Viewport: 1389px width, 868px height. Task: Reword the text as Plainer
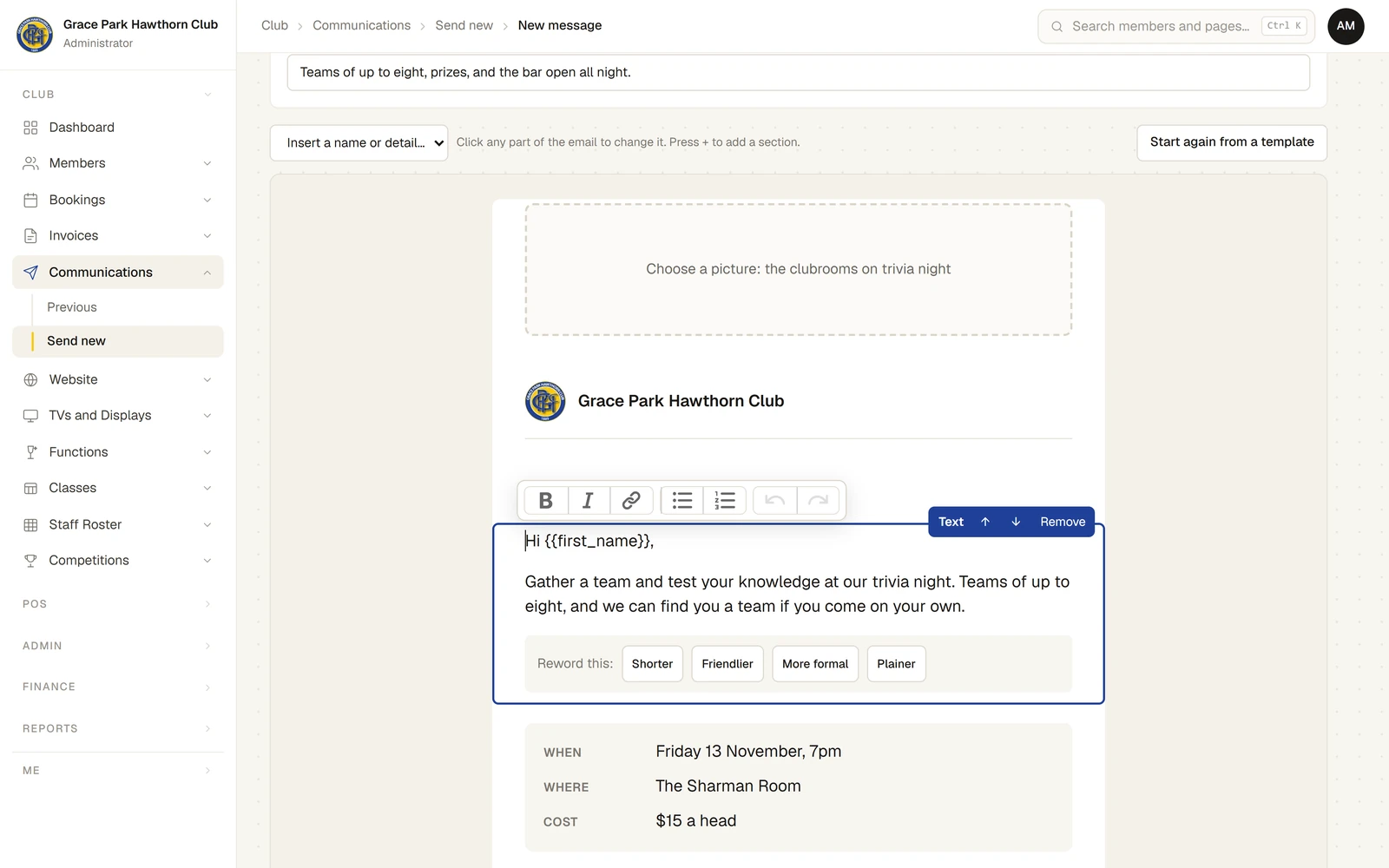coord(896,664)
